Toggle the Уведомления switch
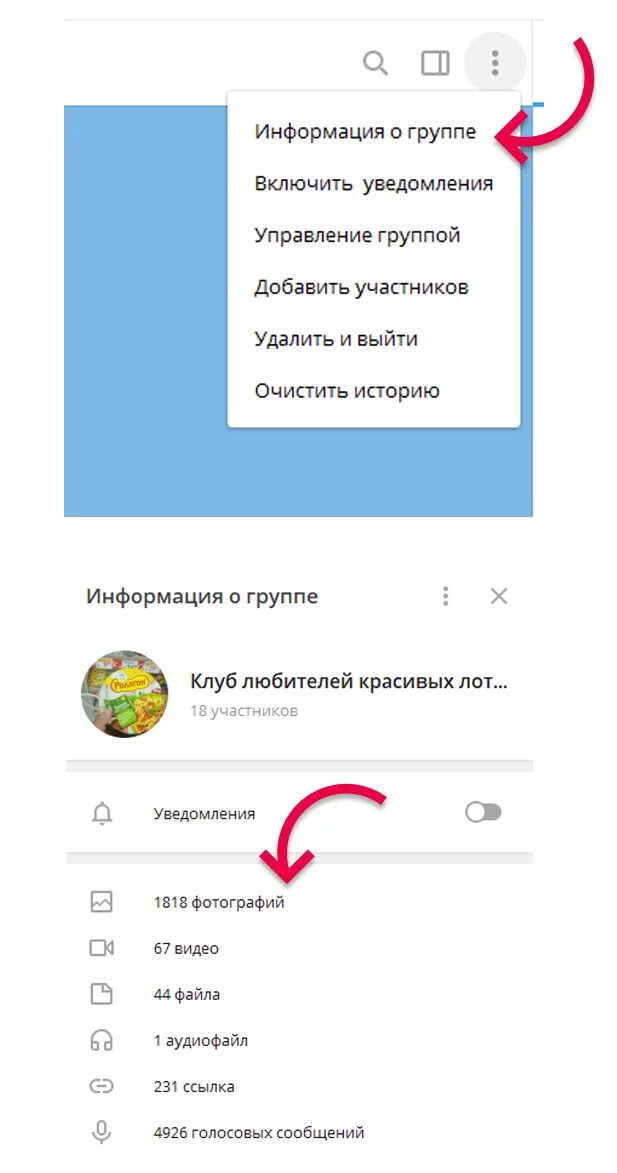The height and width of the screenshot is (1173, 617). [x=483, y=812]
